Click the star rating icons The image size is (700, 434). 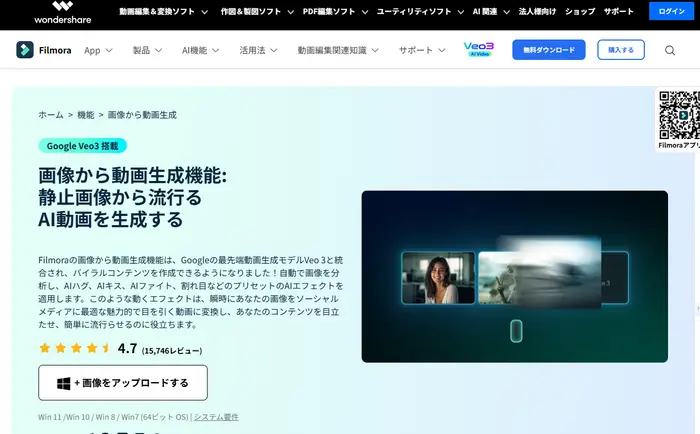click(74, 349)
